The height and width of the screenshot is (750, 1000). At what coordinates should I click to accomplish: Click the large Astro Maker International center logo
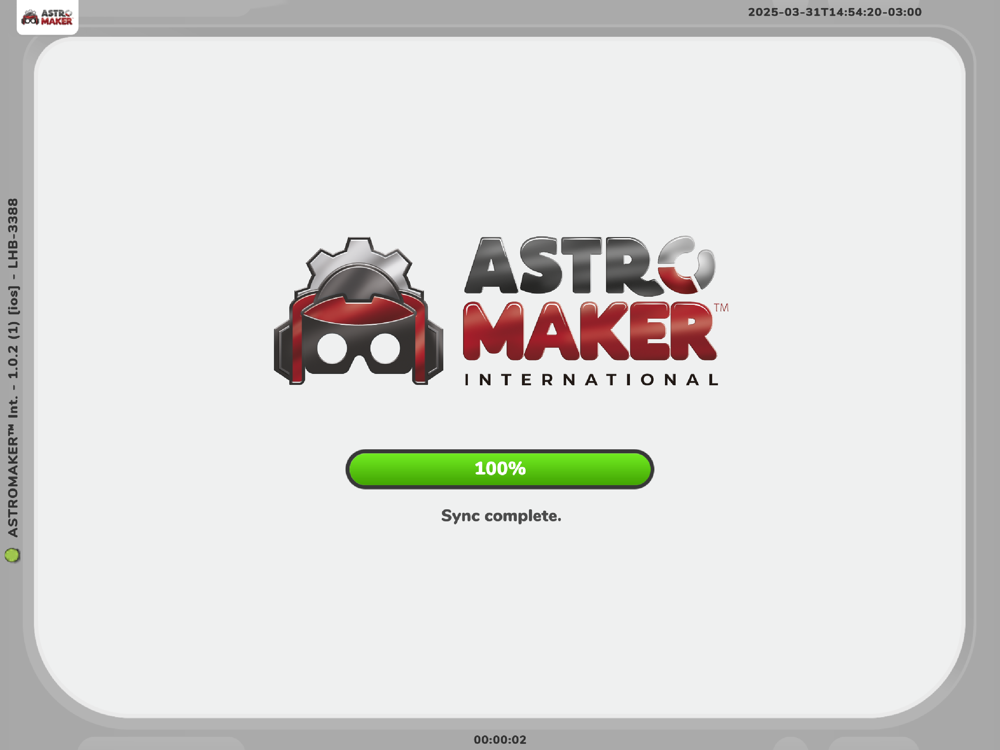click(x=501, y=311)
